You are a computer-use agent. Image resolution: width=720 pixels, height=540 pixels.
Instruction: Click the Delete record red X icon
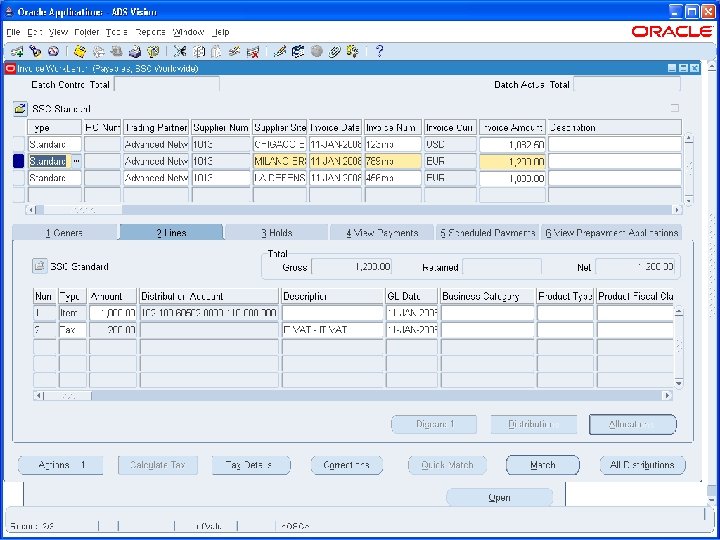tap(253, 51)
